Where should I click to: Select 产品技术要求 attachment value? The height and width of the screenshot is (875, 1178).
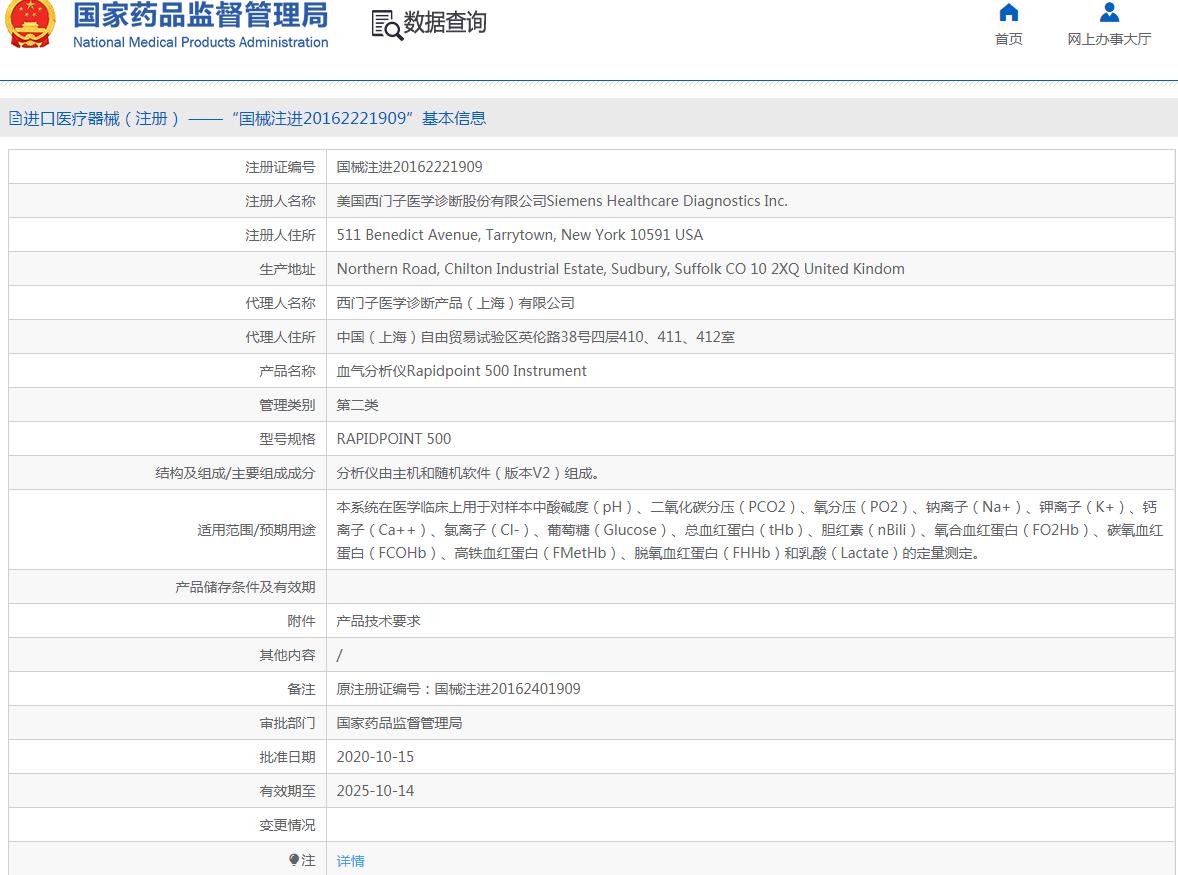tap(379, 621)
